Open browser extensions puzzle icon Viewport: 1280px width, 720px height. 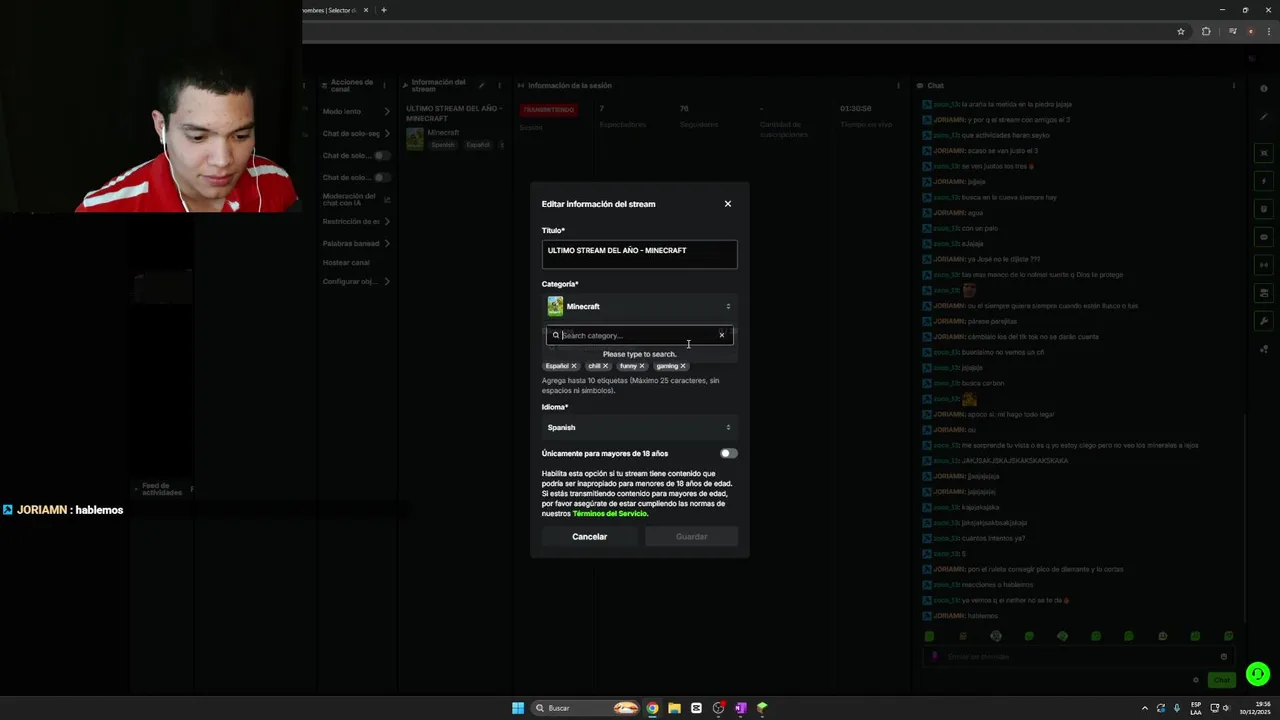coord(1206,31)
